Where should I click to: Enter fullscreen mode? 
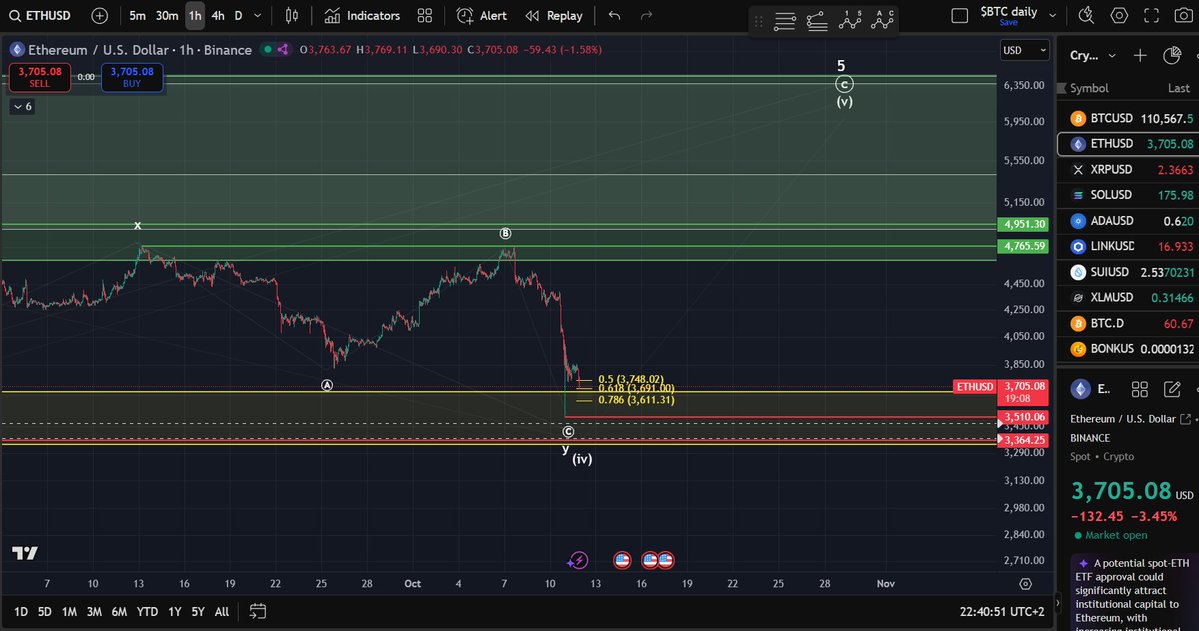click(1152, 15)
